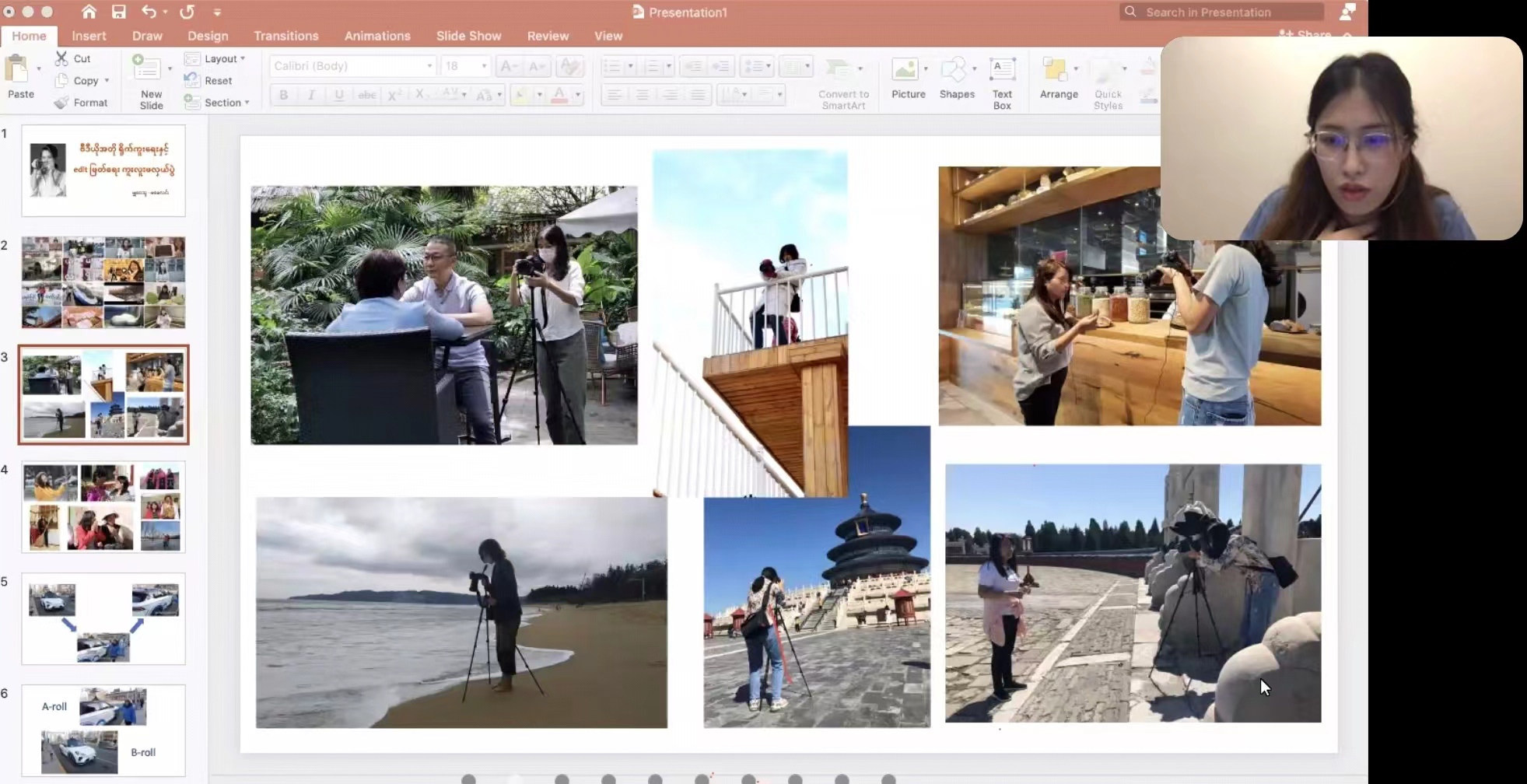Image resolution: width=1527 pixels, height=784 pixels.
Task: Insert a Text Box
Action: pyautogui.click(x=1002, y=82)
